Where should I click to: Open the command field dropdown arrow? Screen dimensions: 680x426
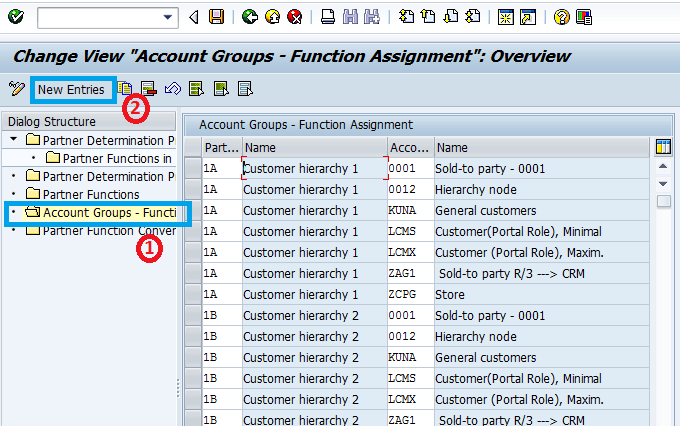[x=166, y=17]
